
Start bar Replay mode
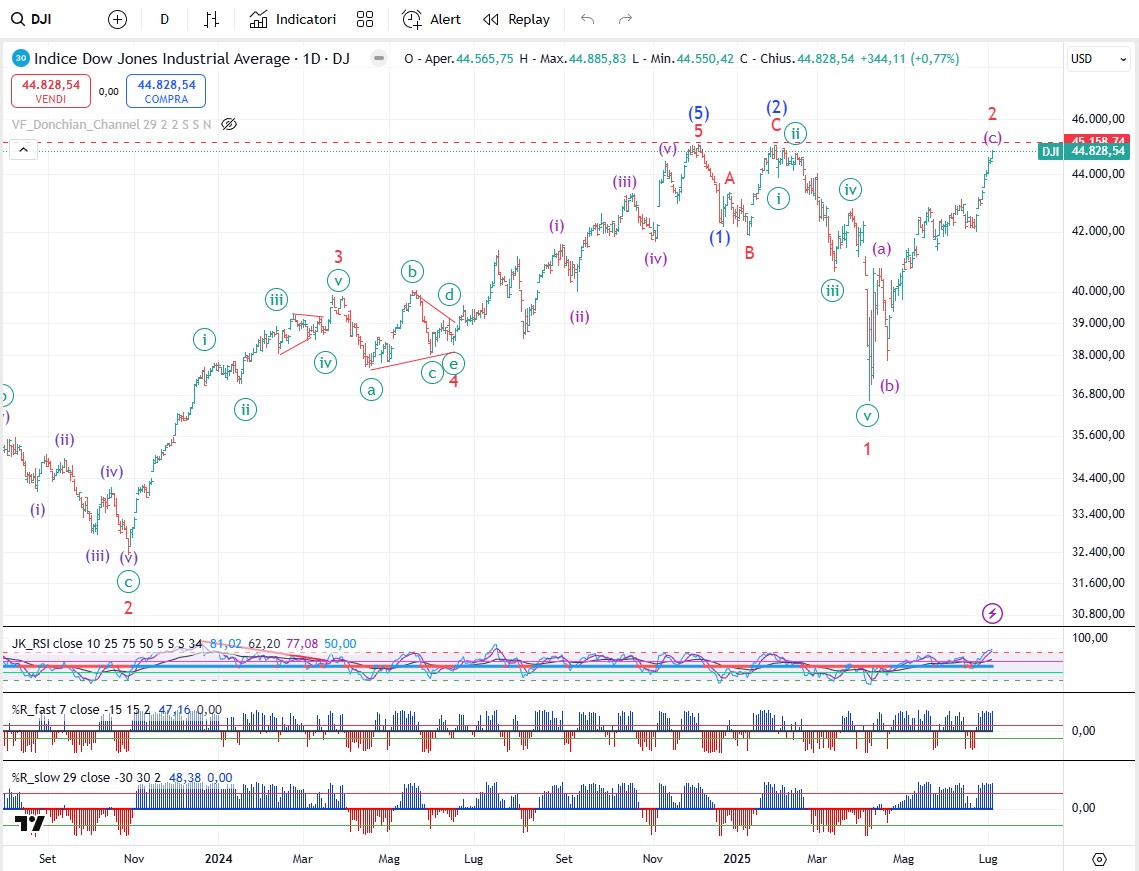(x=516, y=20)
